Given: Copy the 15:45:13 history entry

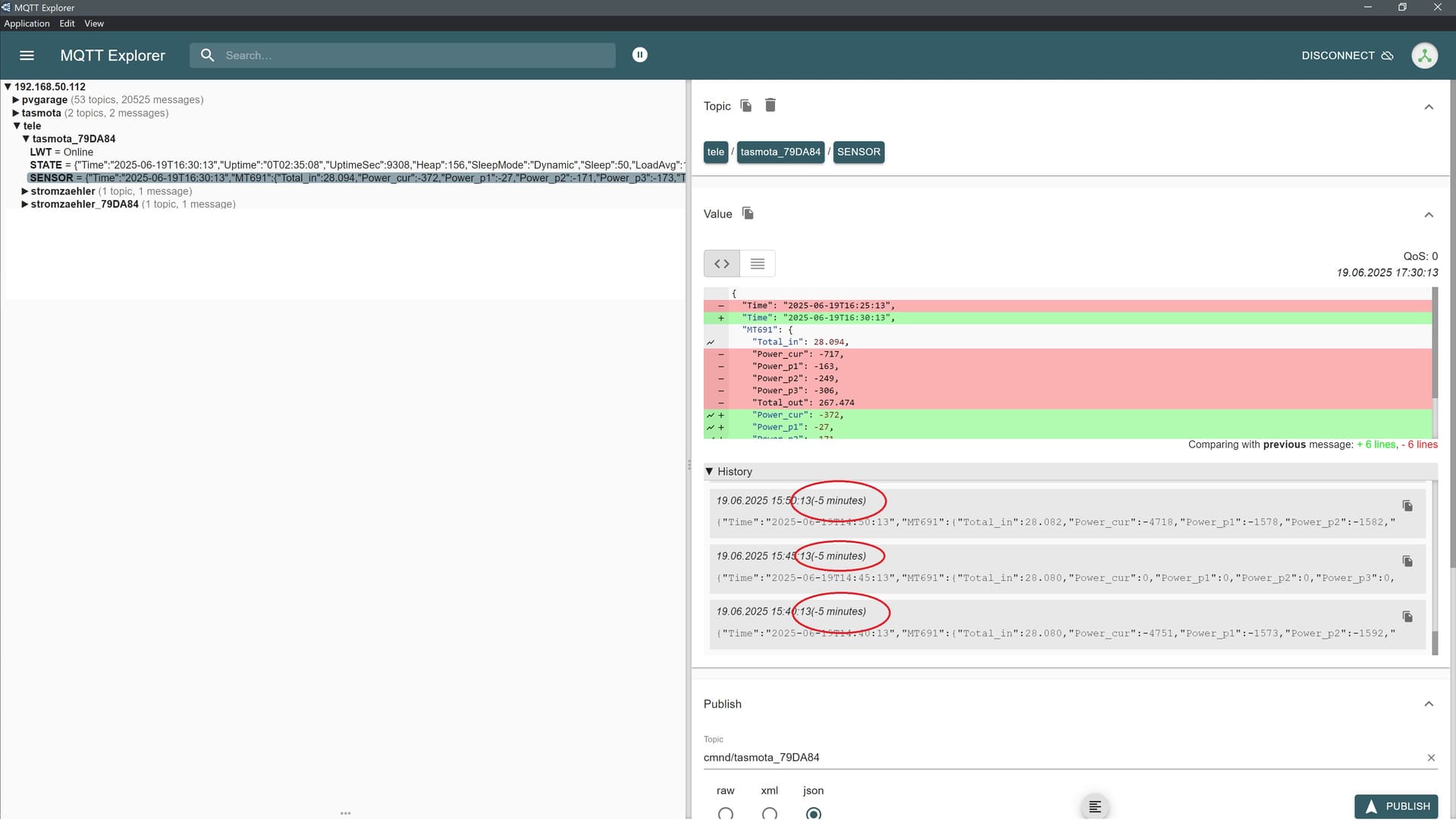Looking at the screenshot, I should [1407, 561].
